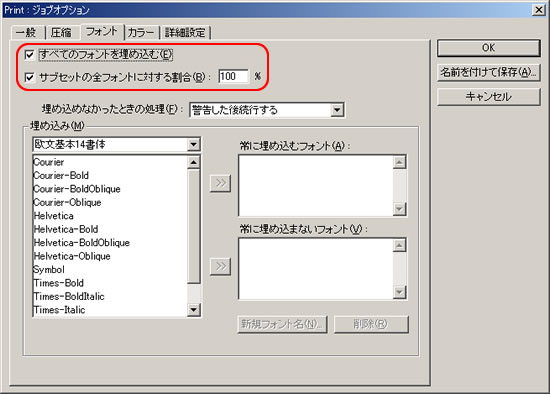Click the >> button beside always-embed font list
This screenshot has width=550, height=394.
coord(220,183)
